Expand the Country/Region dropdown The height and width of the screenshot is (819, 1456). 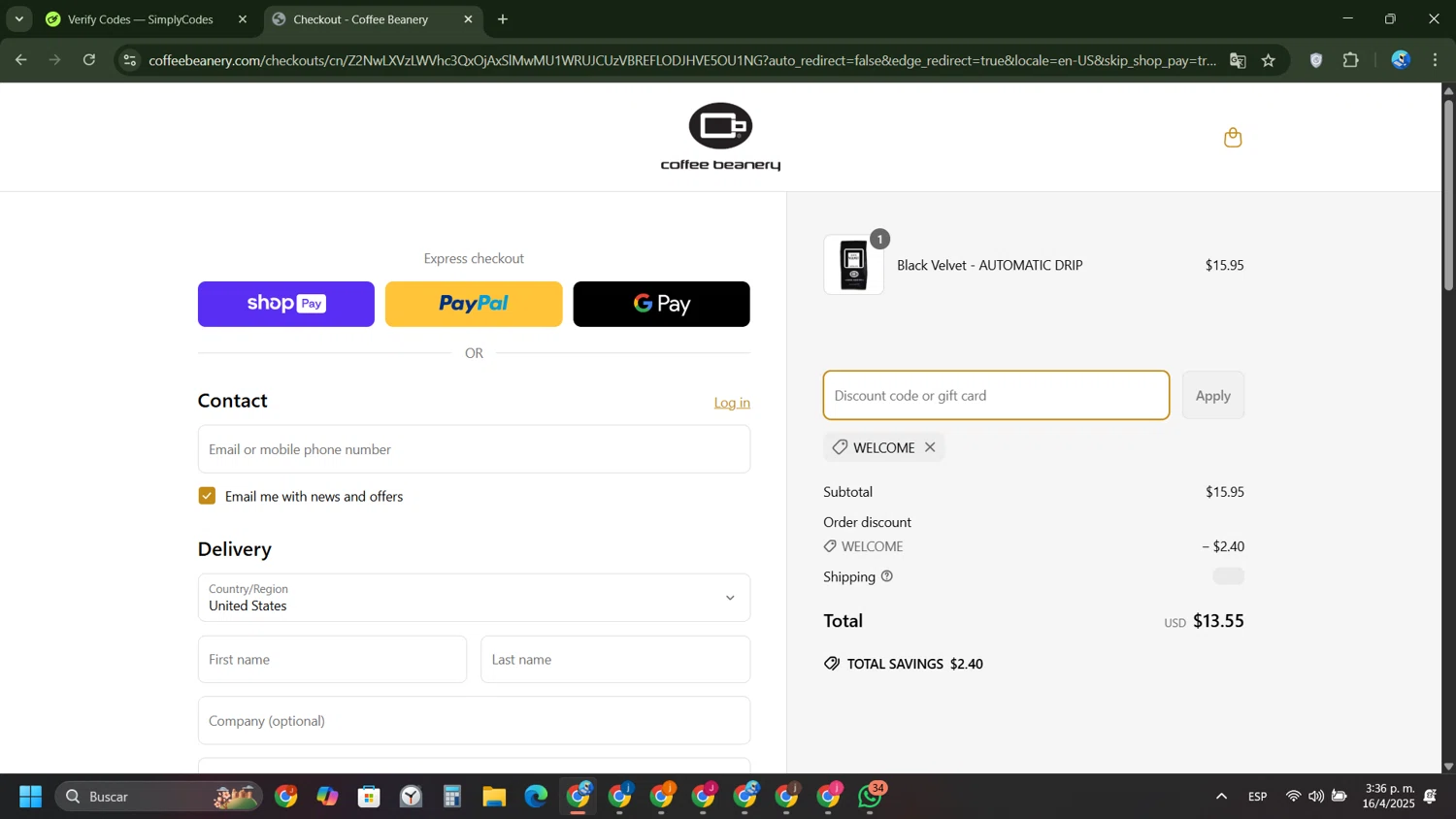click(x=474, y=598)
